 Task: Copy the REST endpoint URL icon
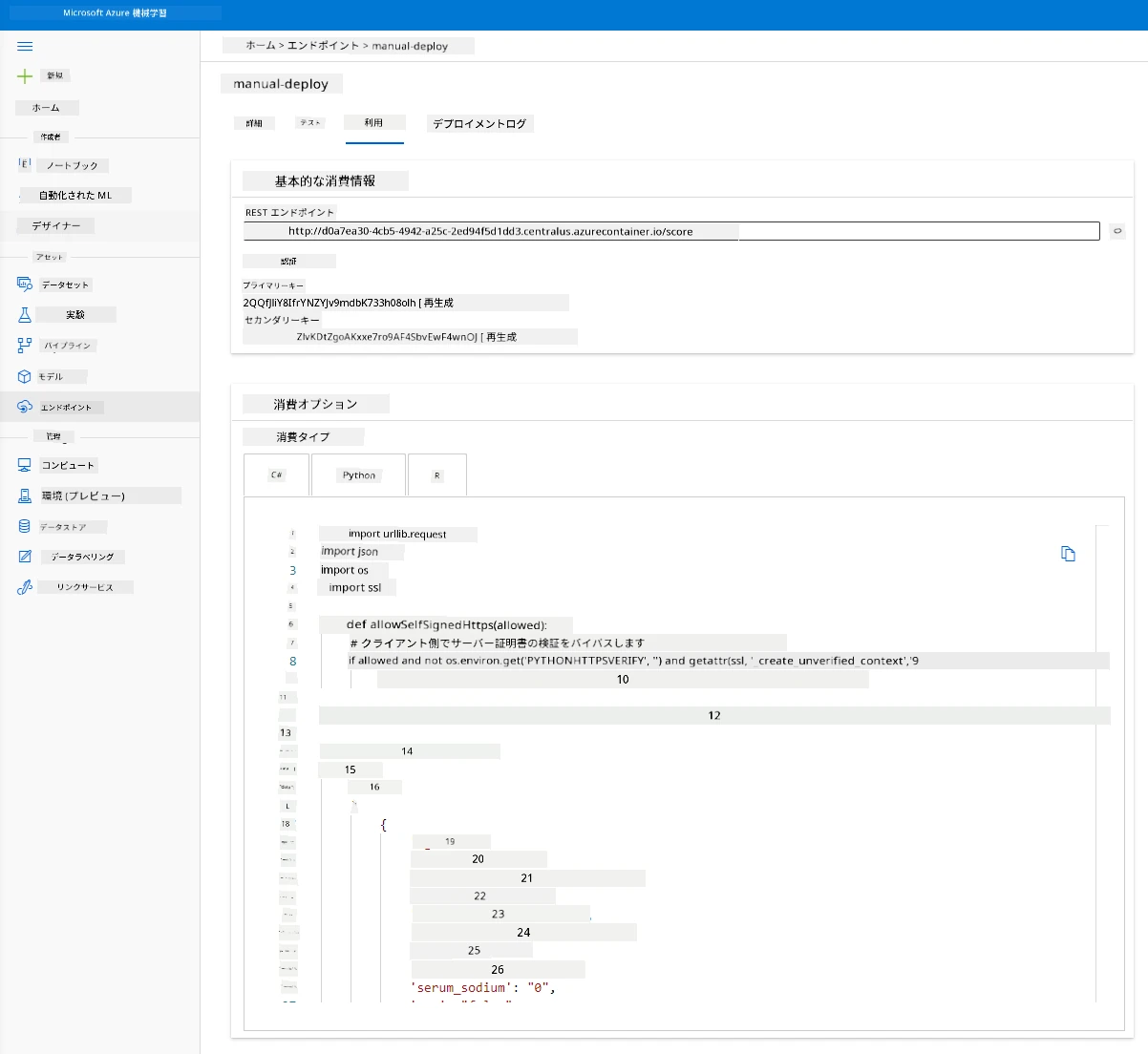click(1116, 231)
